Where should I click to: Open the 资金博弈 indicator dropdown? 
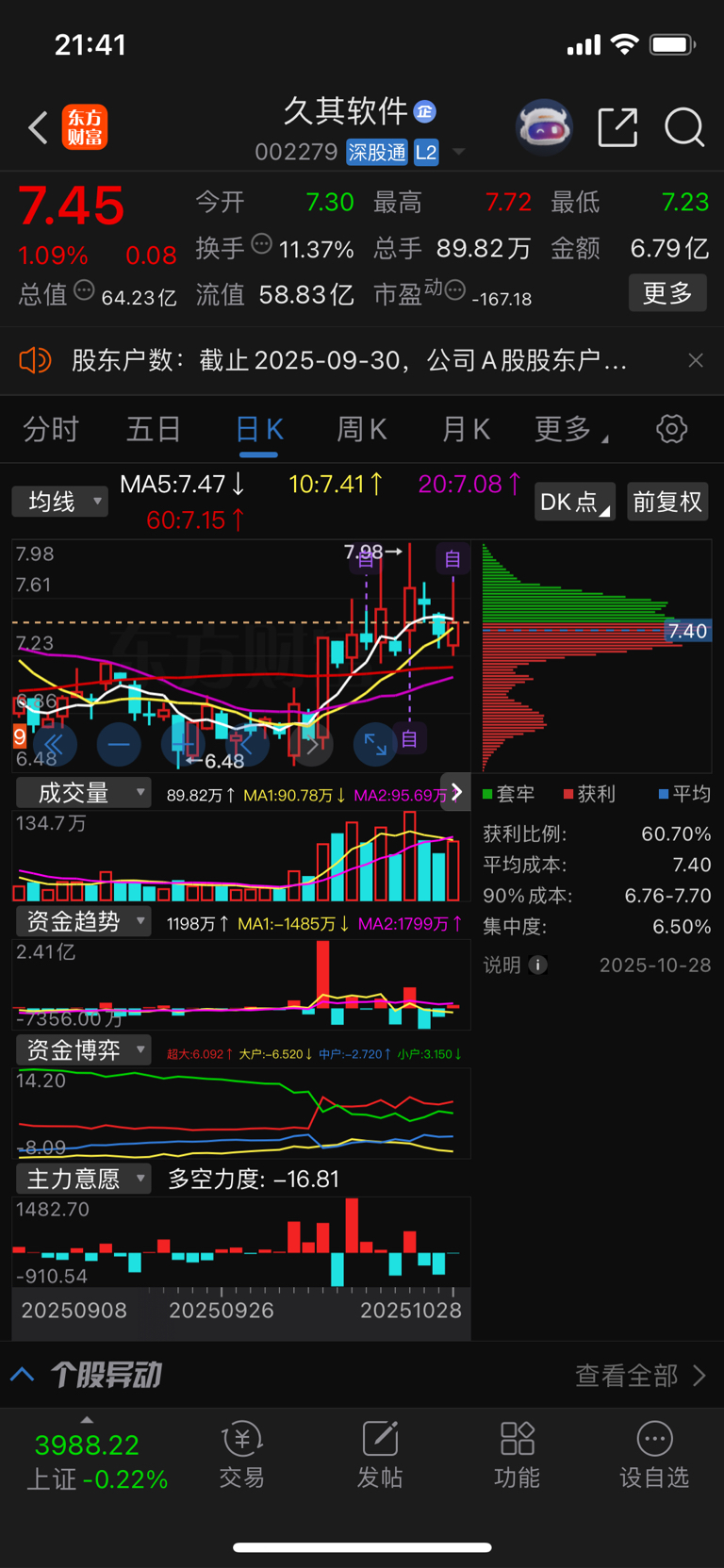point(83,1050)
